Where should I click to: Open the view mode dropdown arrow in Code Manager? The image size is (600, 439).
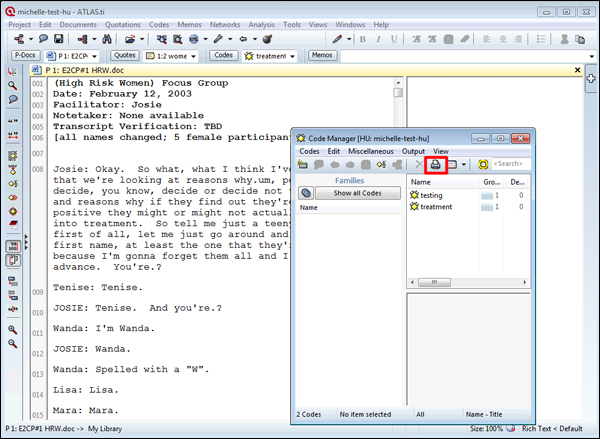tap(465, 164)
